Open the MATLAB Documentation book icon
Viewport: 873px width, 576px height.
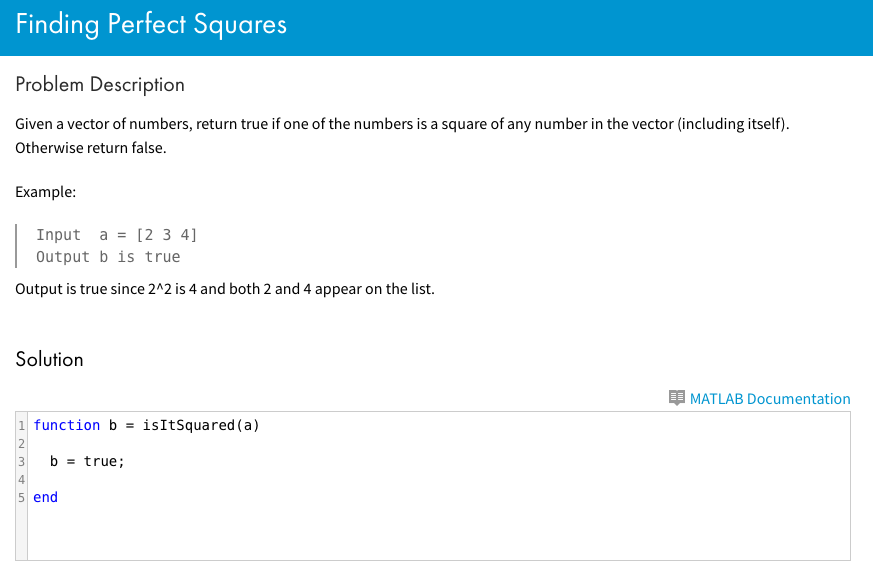pyautogui.click(x=676, y=398)
